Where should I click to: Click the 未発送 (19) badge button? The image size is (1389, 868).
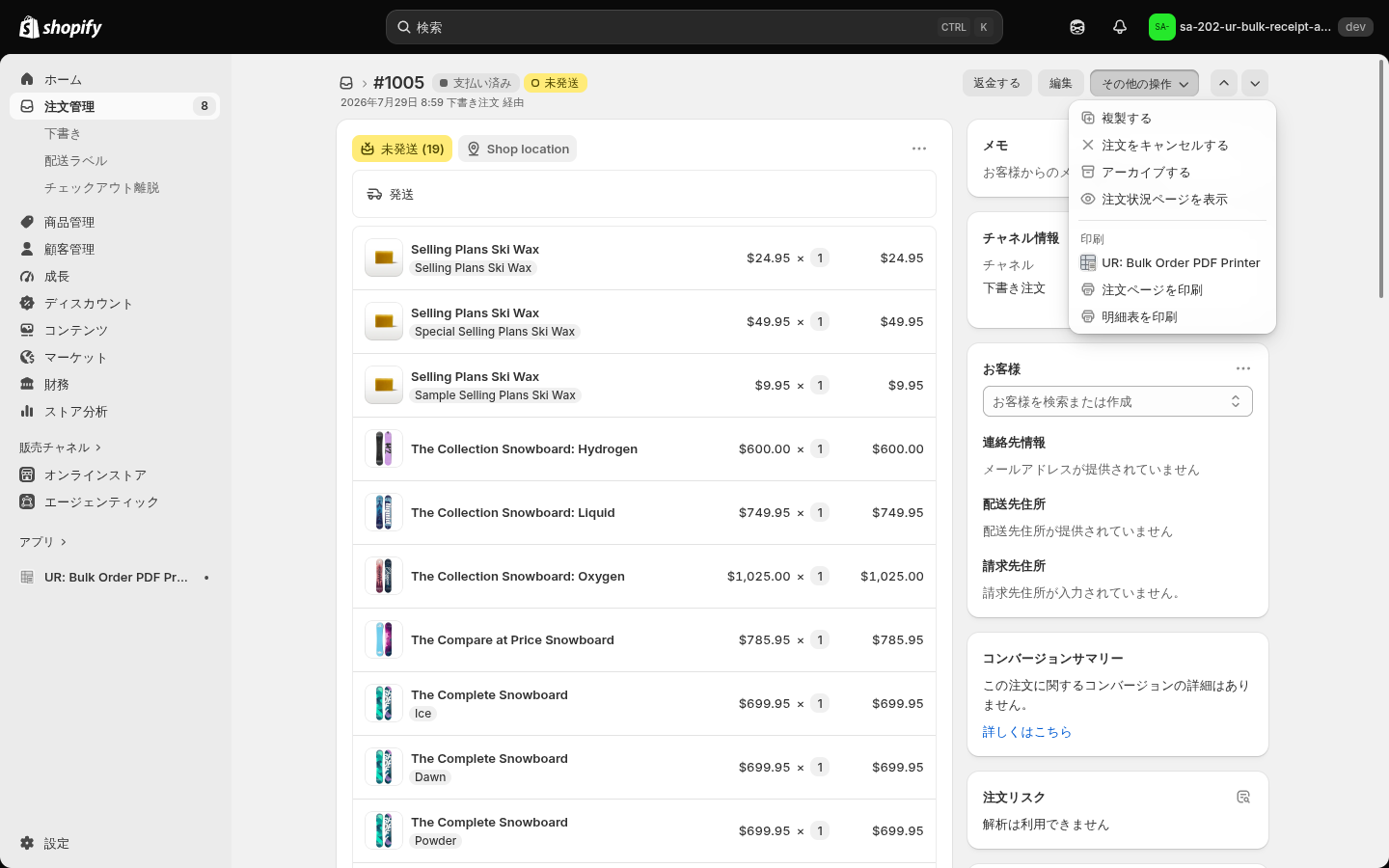[x=402, y=149]
